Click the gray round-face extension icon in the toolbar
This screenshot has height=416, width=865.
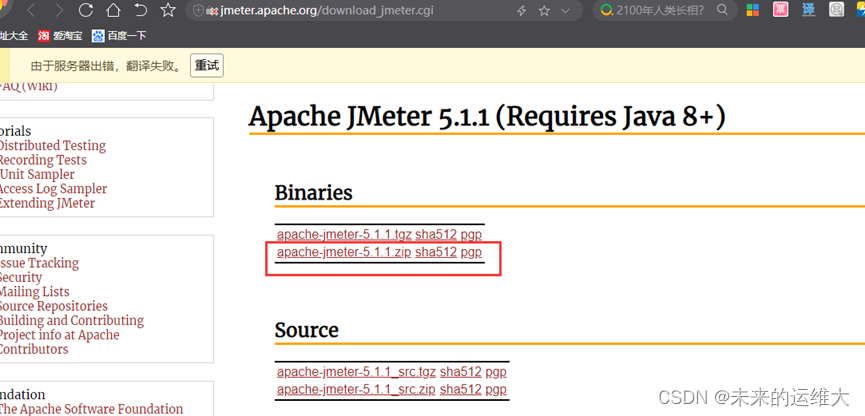(837, 9)
